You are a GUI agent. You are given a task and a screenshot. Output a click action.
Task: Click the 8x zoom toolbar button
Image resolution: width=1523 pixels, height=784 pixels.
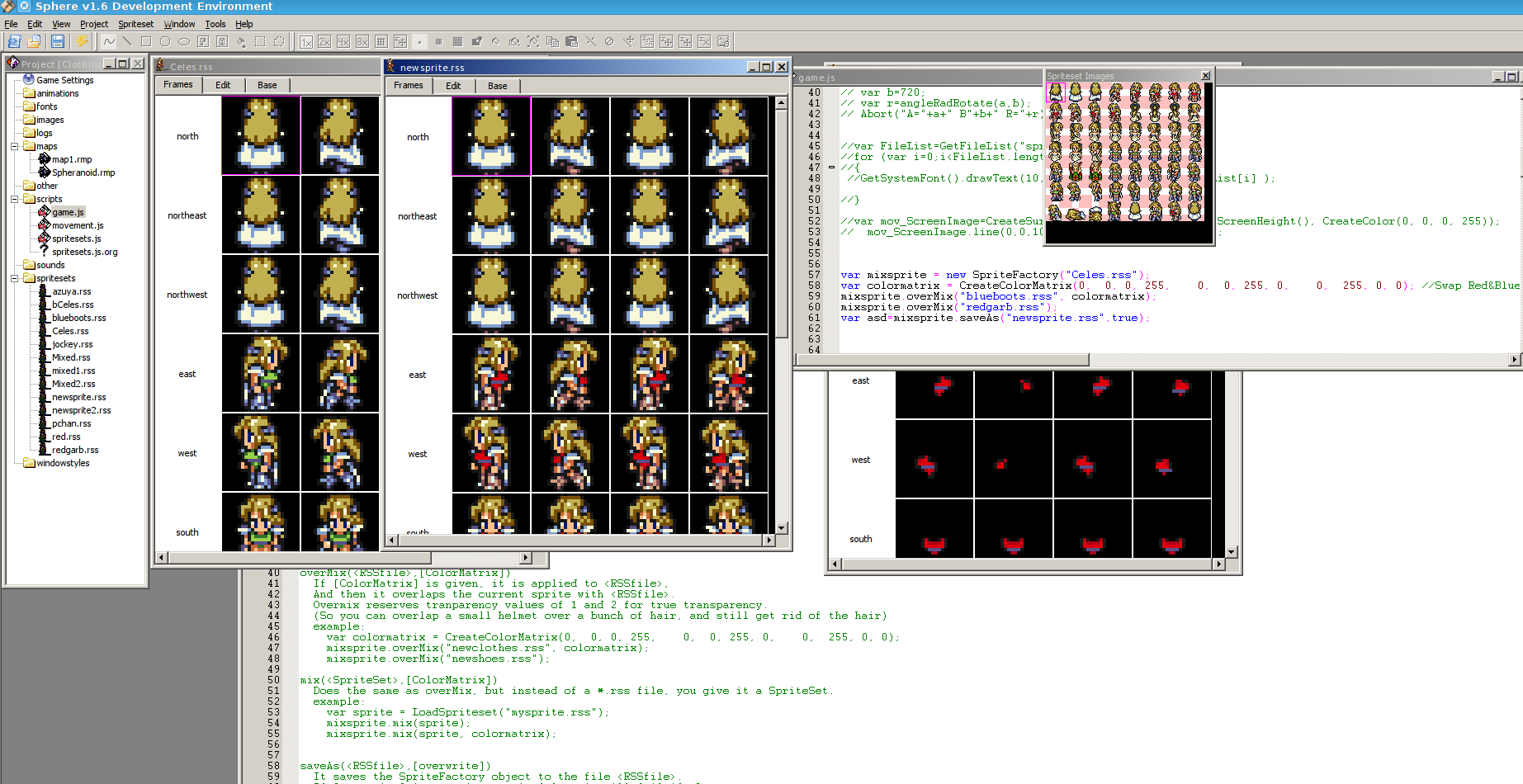[x=362, y=41]
